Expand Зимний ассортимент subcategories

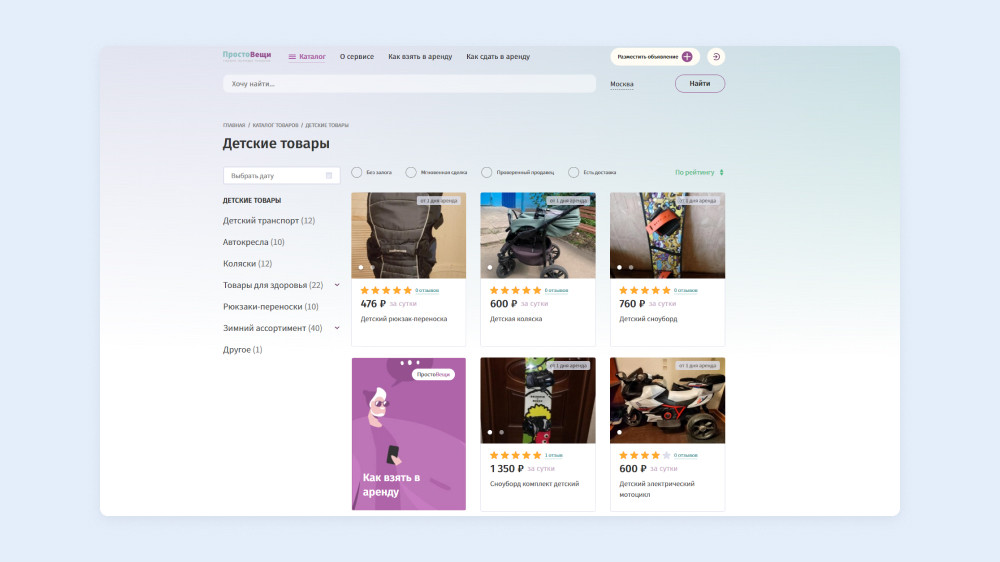[x=337, y=328]
